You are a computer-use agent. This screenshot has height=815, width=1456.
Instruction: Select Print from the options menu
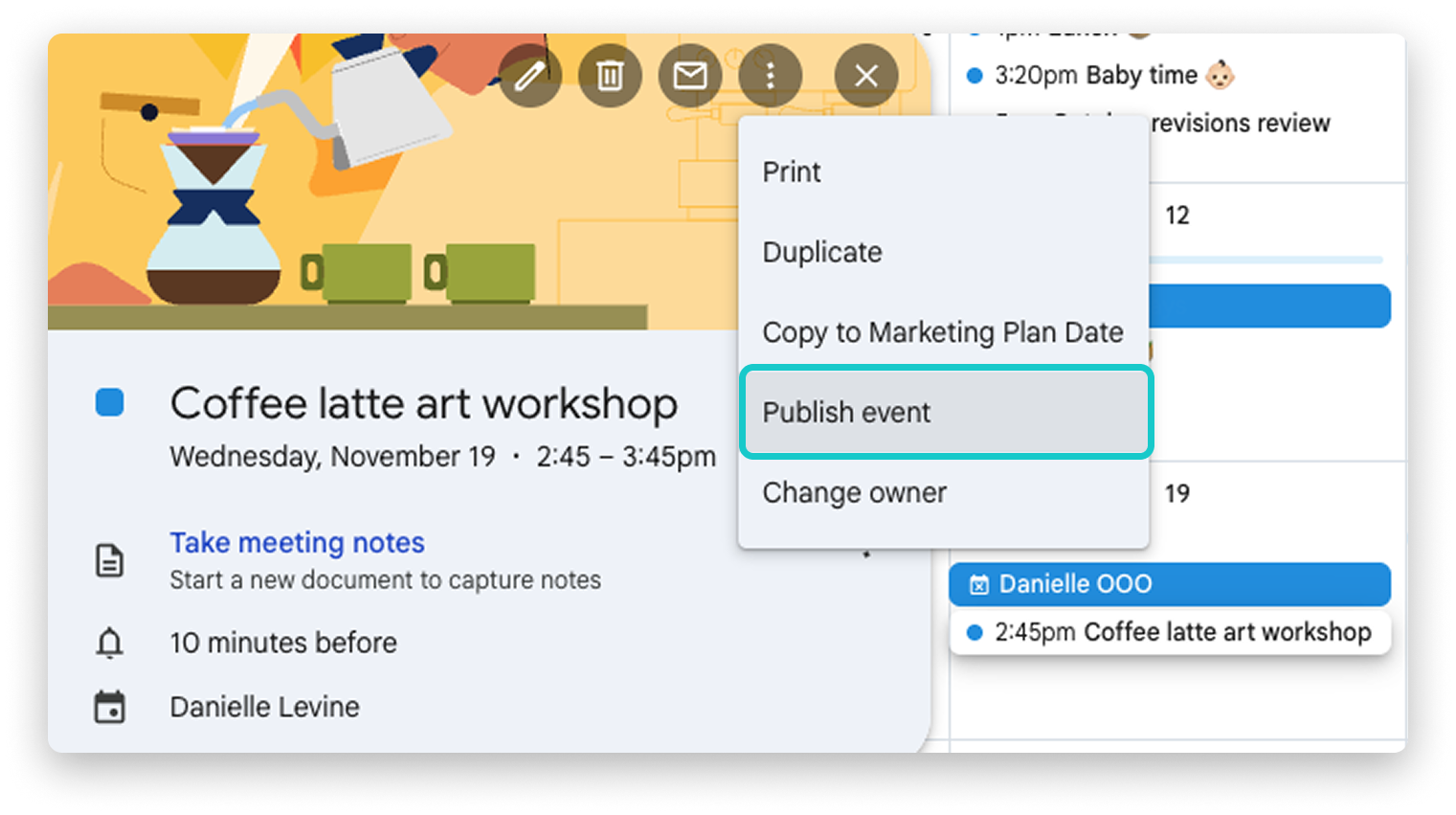(x=792, y=172)
